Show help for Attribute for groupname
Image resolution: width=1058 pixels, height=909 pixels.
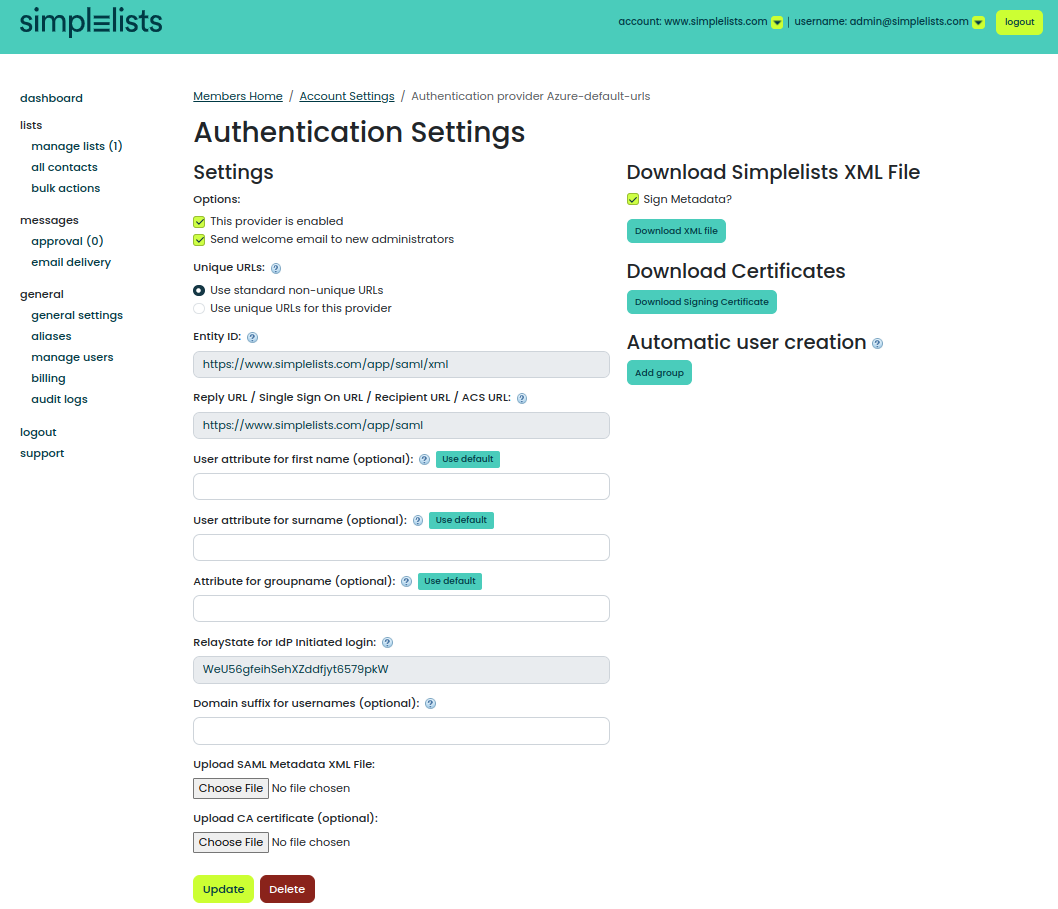pyautogui.click(x=406, y=582)
